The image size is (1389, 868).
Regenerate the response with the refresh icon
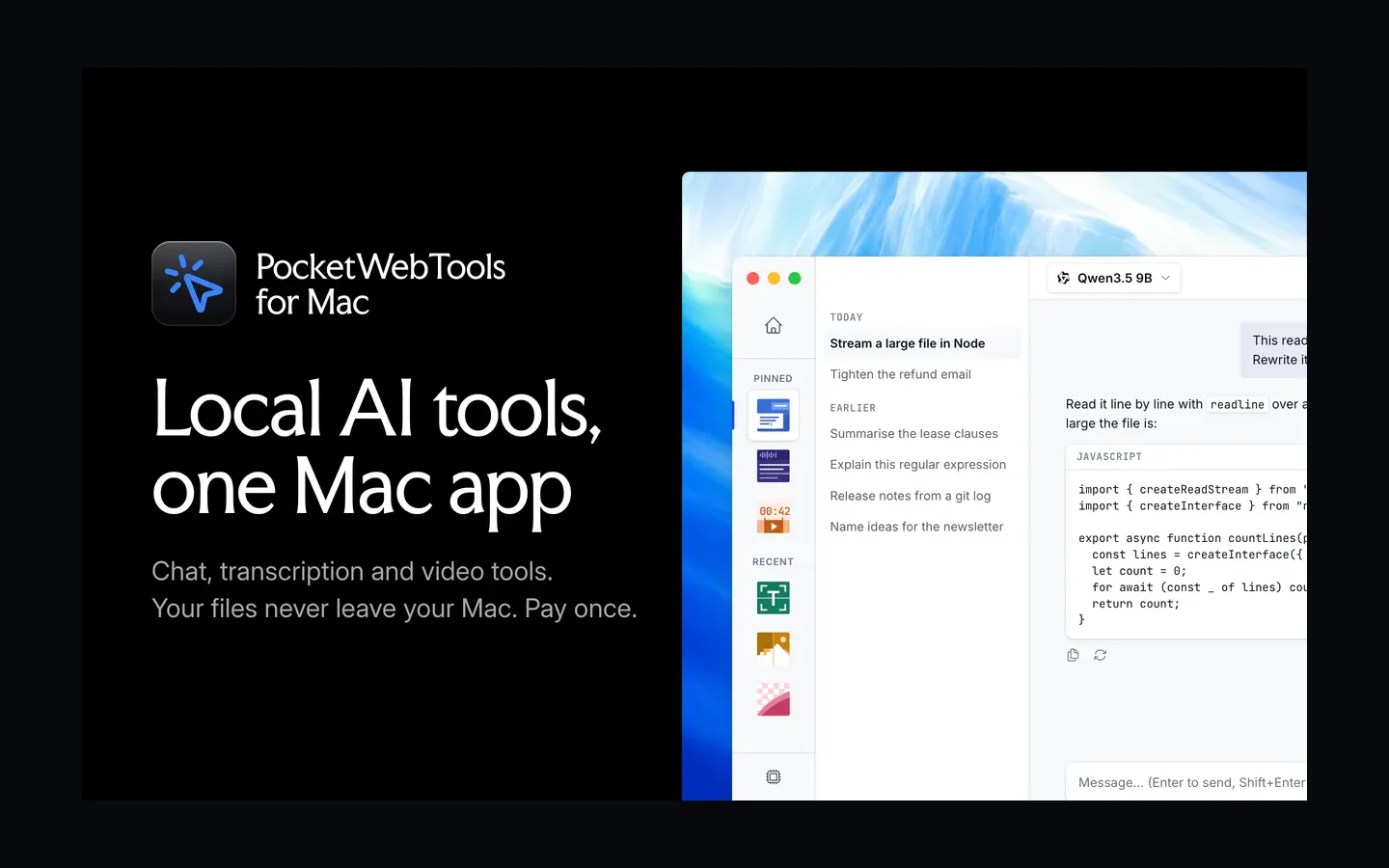[x=1100, y=655]
